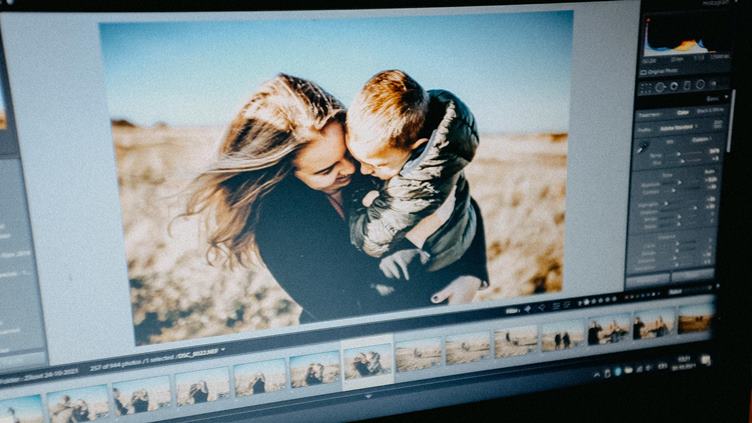This screenshot has height=423, width=752.
Task: Select the Adjustment Brush tool
Action: [x=714, y=83]
